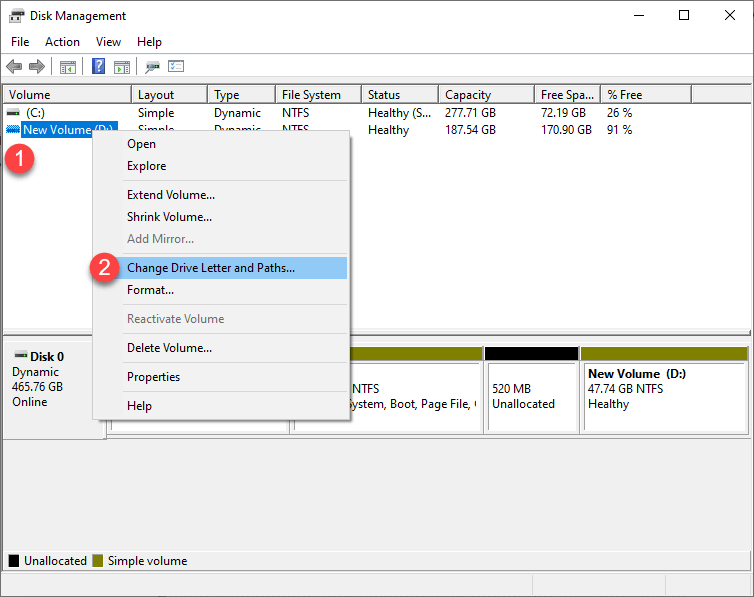Choose Delete Volume... from context menu

(x=169, y=348)
